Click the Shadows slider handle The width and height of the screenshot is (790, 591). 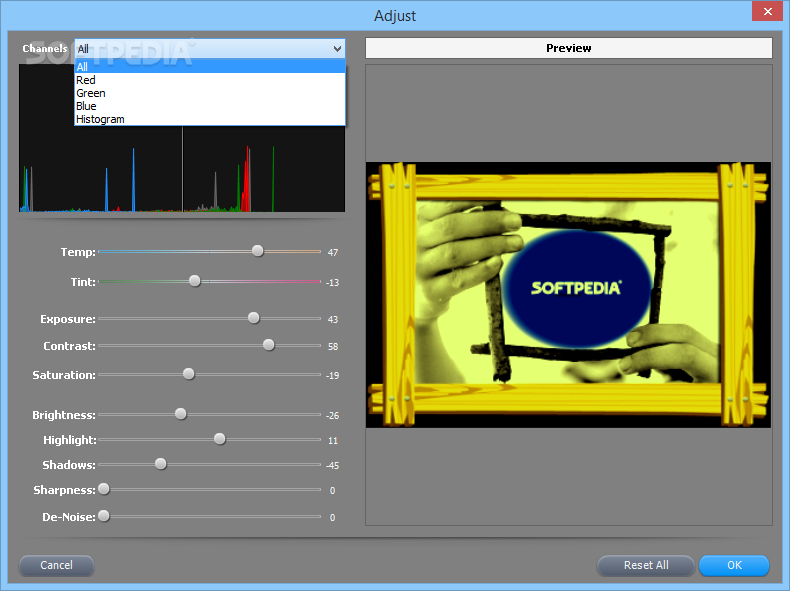(161, 464)
